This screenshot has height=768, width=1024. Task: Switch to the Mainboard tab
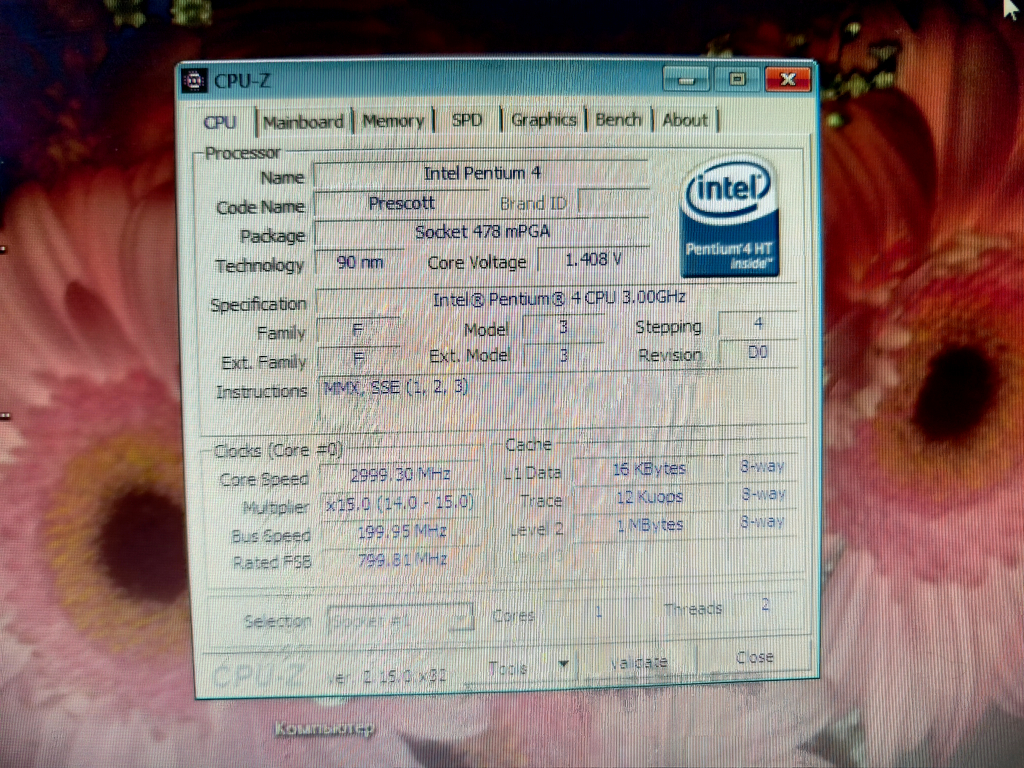pos(304,122)
